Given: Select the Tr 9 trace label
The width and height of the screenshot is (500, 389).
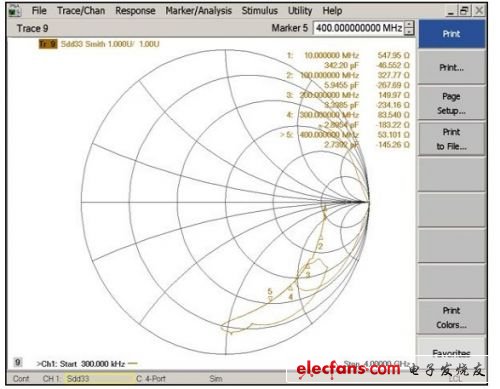Looking at the screenshot, I should tap(48, 44).
